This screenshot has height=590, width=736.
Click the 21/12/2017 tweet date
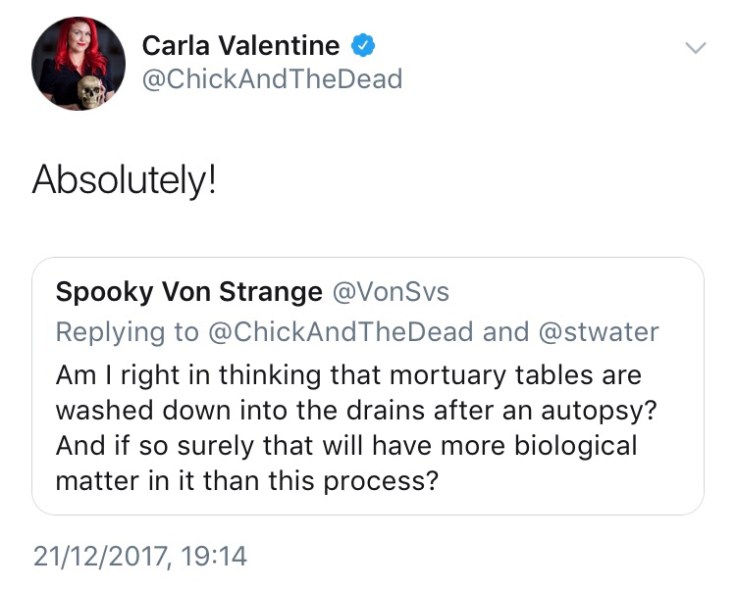[100, 556]
